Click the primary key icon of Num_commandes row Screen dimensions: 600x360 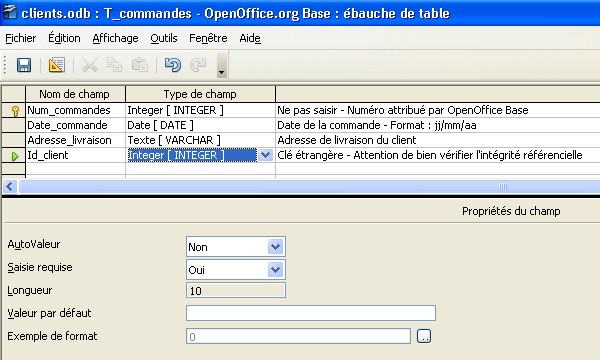coord(15,111)
